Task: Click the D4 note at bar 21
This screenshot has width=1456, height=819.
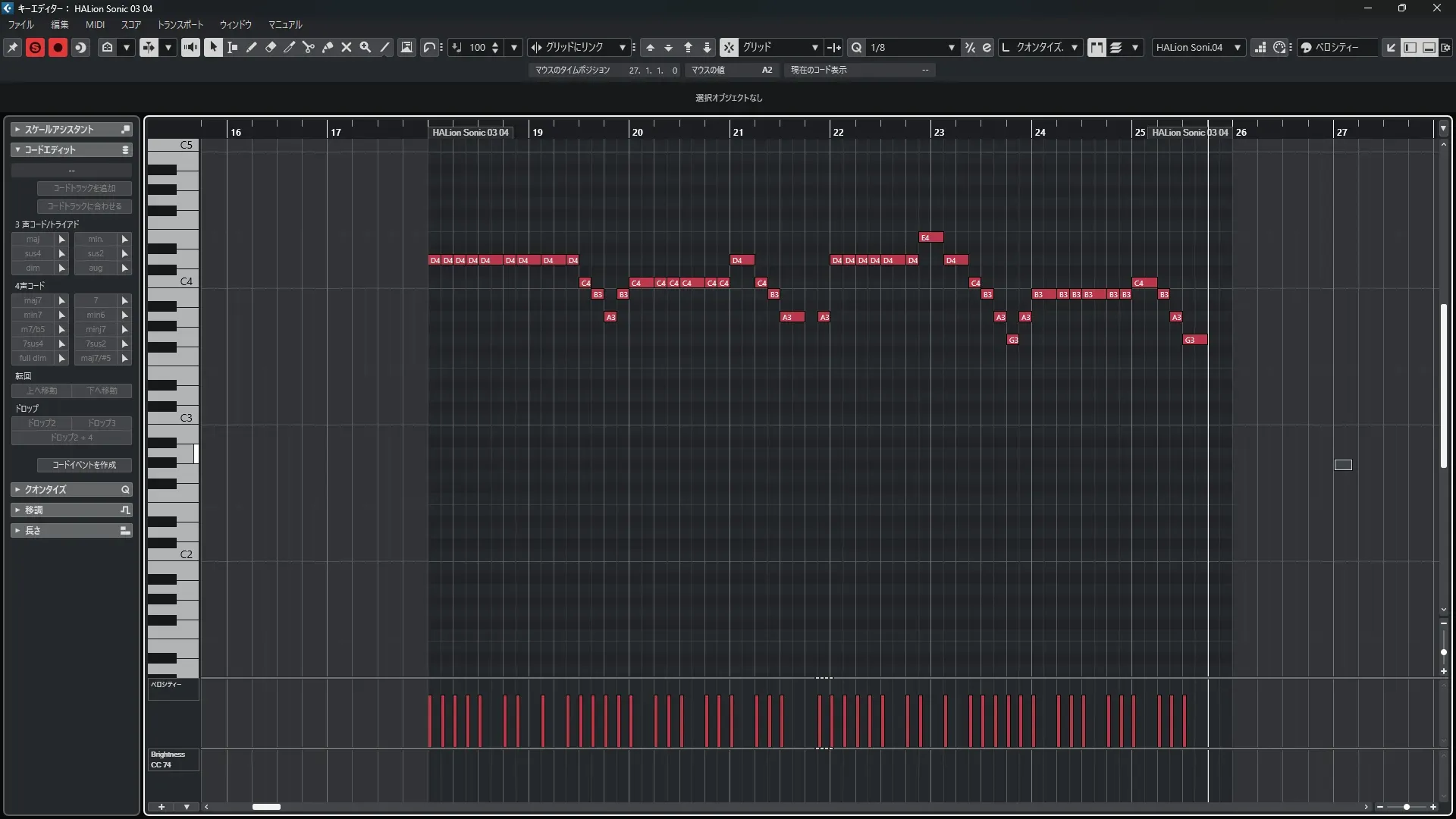Action: pos(742,260)
